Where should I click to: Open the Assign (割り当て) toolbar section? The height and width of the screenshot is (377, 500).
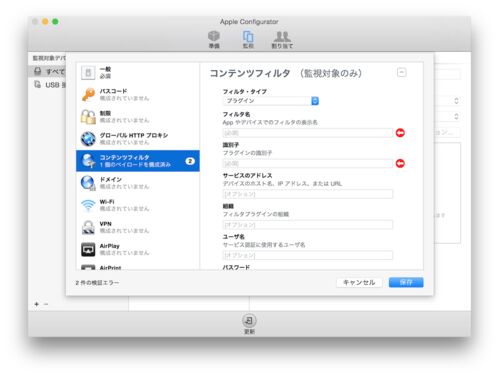282,39
